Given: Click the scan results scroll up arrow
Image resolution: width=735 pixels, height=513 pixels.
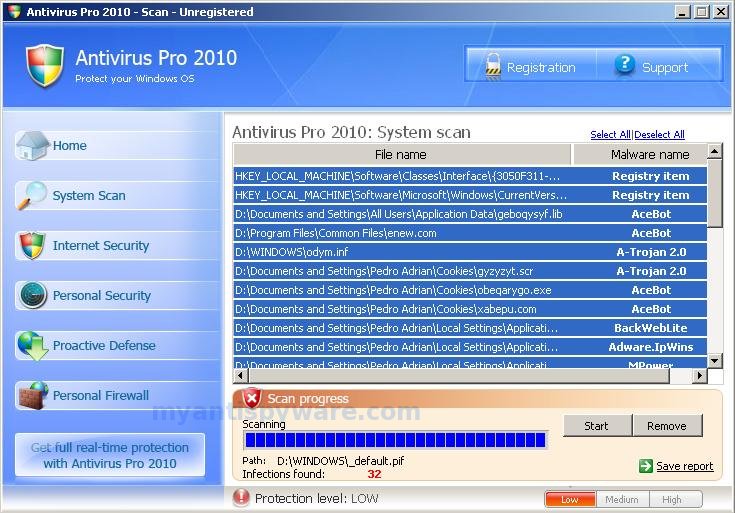Looking at the screenshot, I should [x=714, y=151].
